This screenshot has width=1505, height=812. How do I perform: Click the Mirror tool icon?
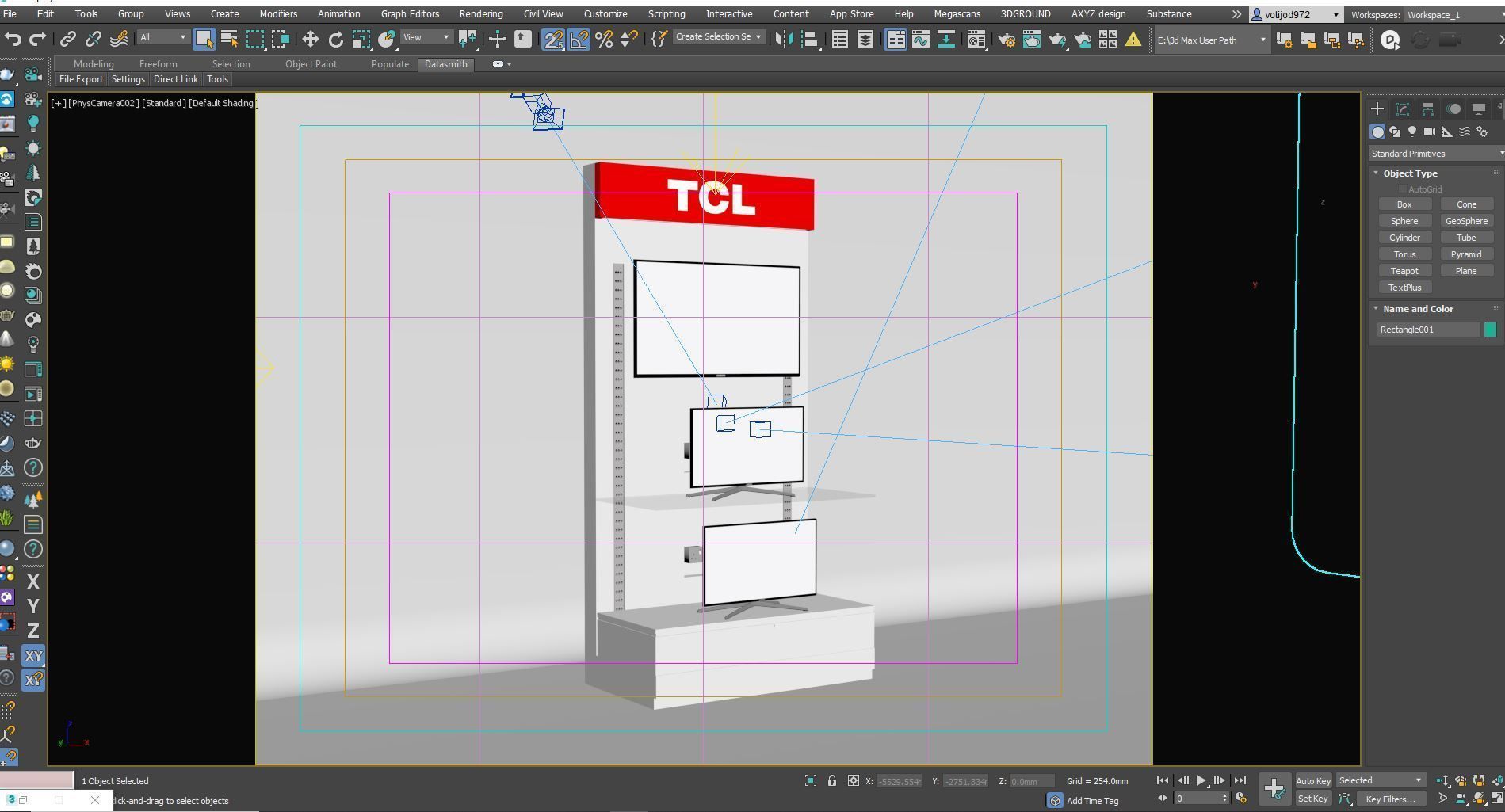(783, 39)
